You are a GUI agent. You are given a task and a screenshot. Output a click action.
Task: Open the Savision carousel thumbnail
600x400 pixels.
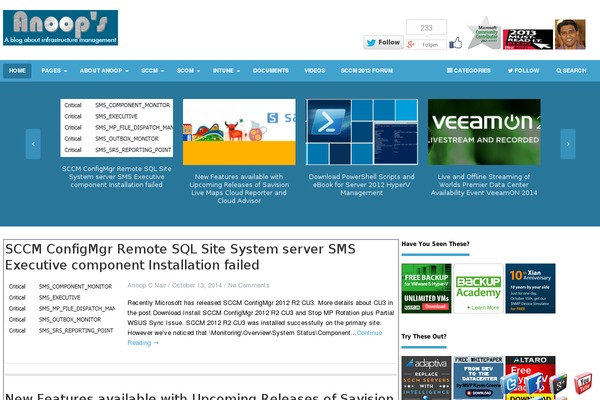(x=239, y=132)
